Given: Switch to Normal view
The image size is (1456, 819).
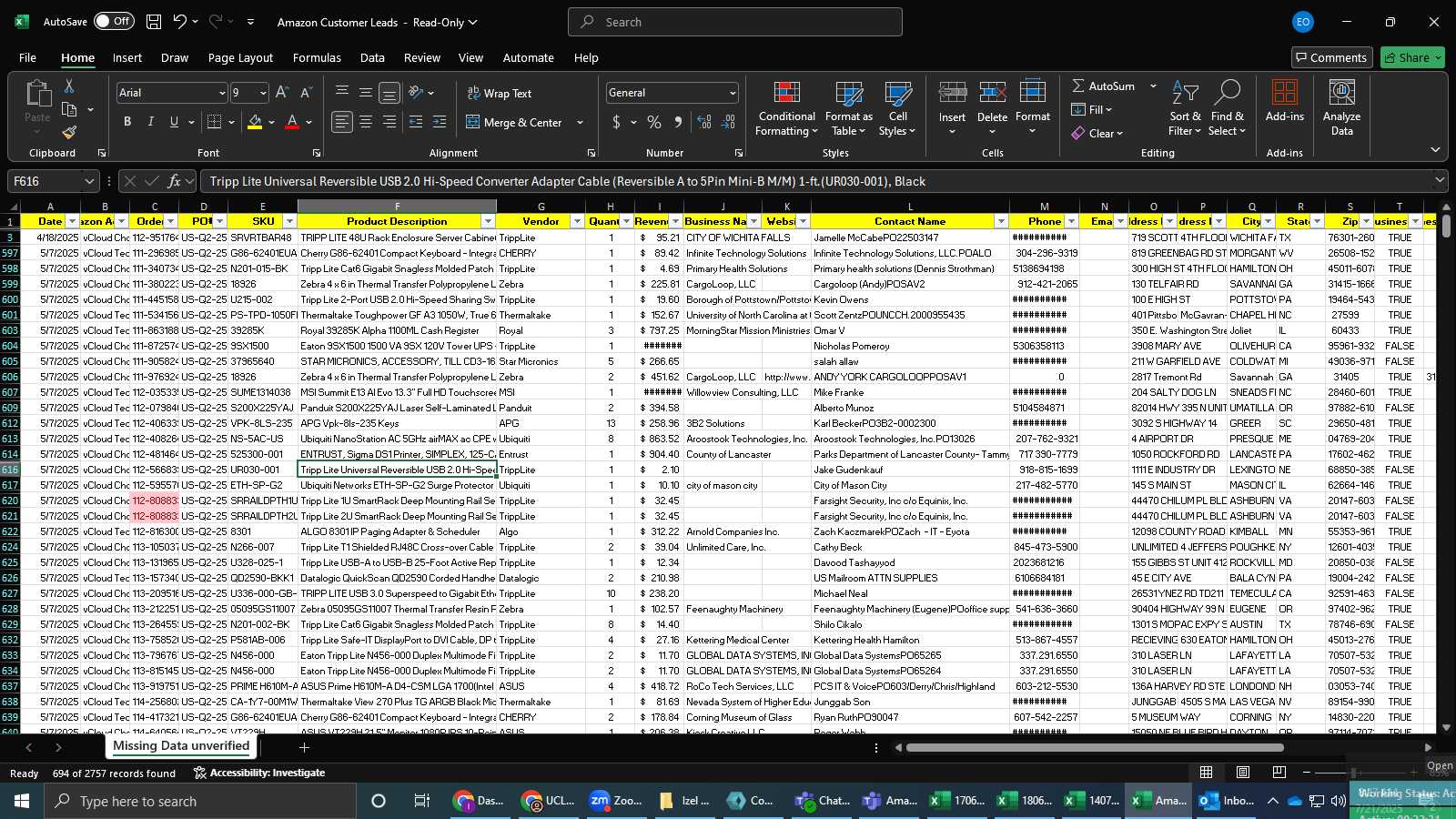Looking at the screenshot, I should click(1206, 773).
